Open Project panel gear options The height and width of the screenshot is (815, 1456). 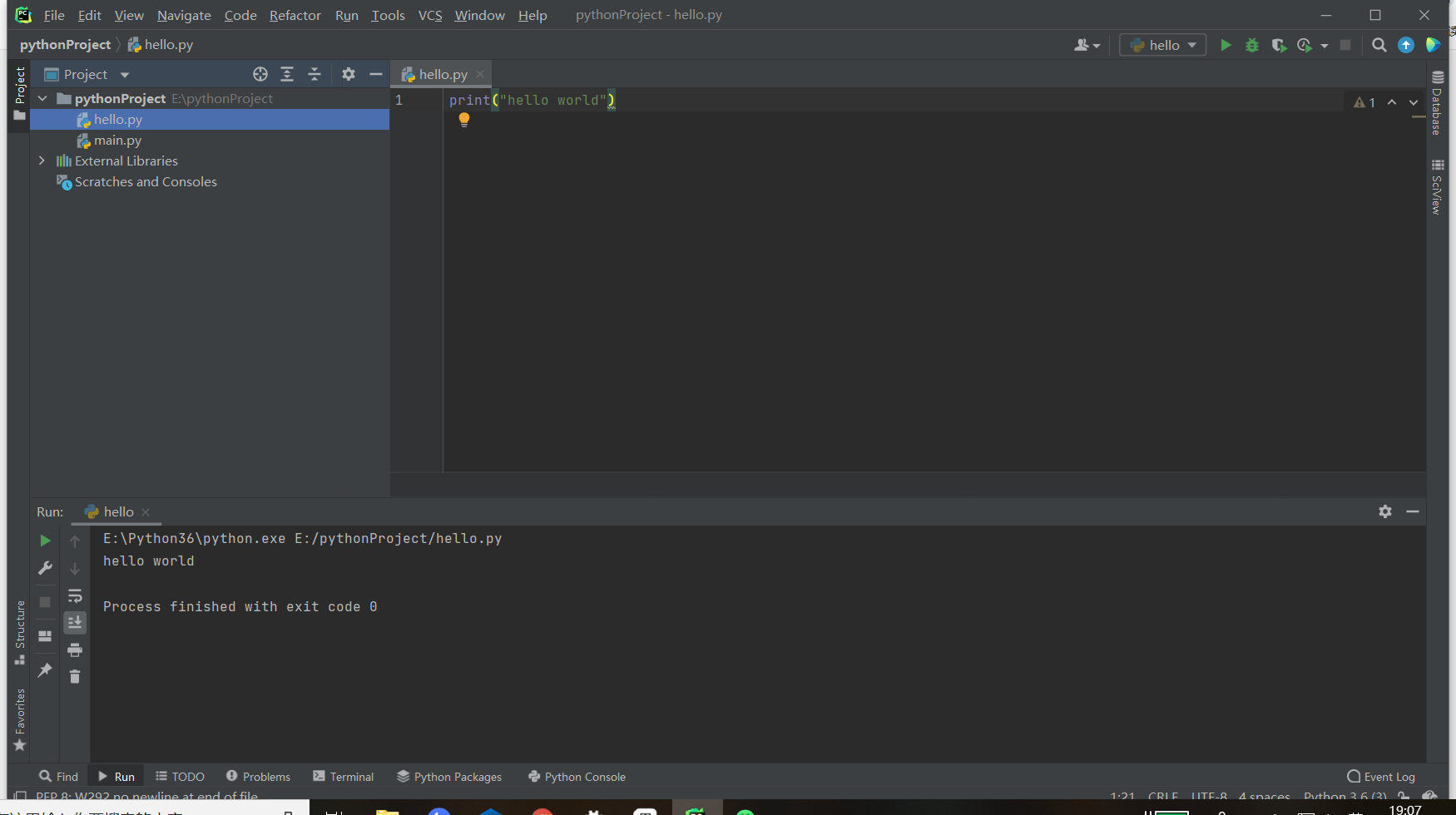349,74
